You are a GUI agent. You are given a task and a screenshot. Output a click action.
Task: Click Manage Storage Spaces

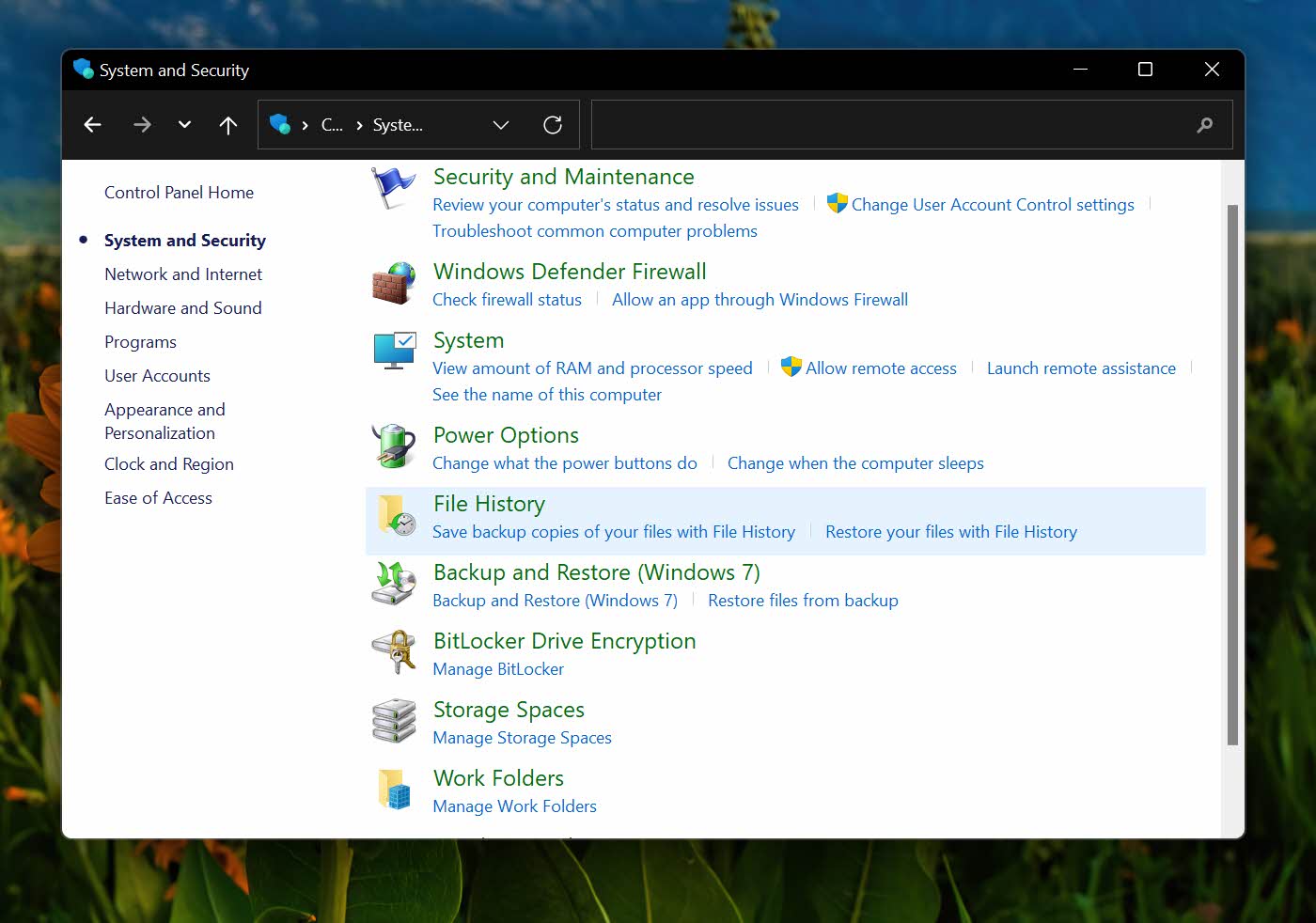pyautogui.click(x=522, y=738)
